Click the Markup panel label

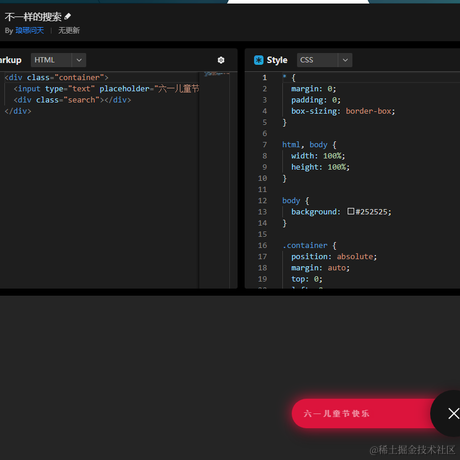(x=11, y=60)
